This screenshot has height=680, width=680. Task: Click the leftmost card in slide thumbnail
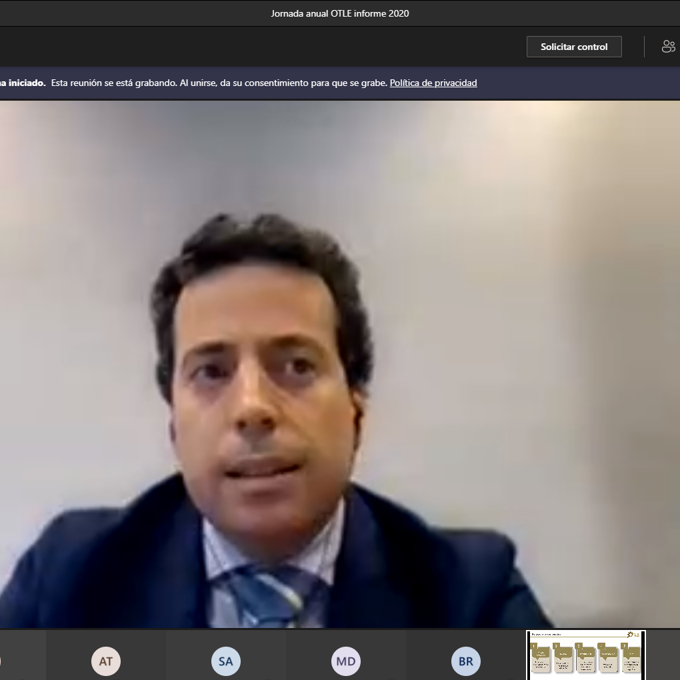540,658
